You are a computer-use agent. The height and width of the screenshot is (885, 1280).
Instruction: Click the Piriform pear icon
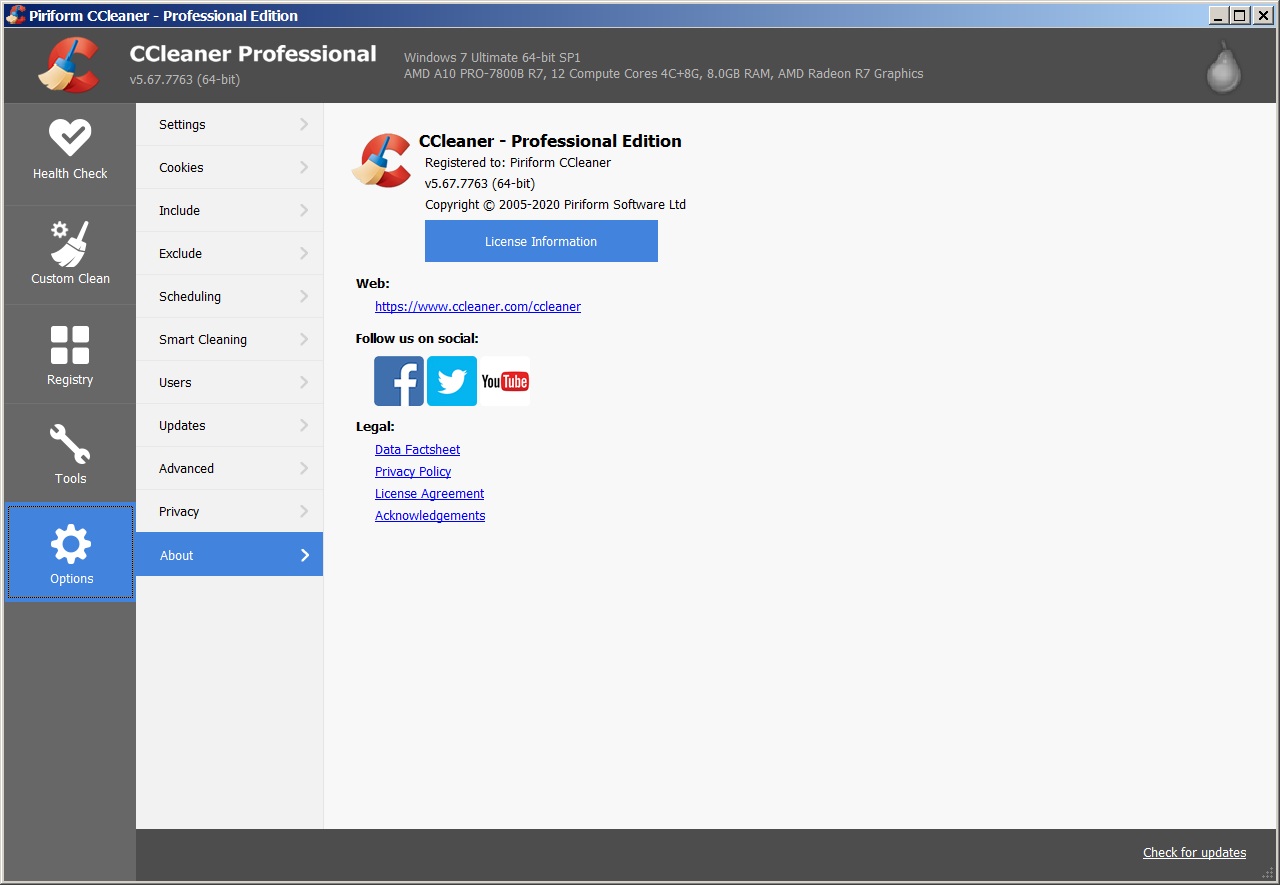click(1223, 67)
